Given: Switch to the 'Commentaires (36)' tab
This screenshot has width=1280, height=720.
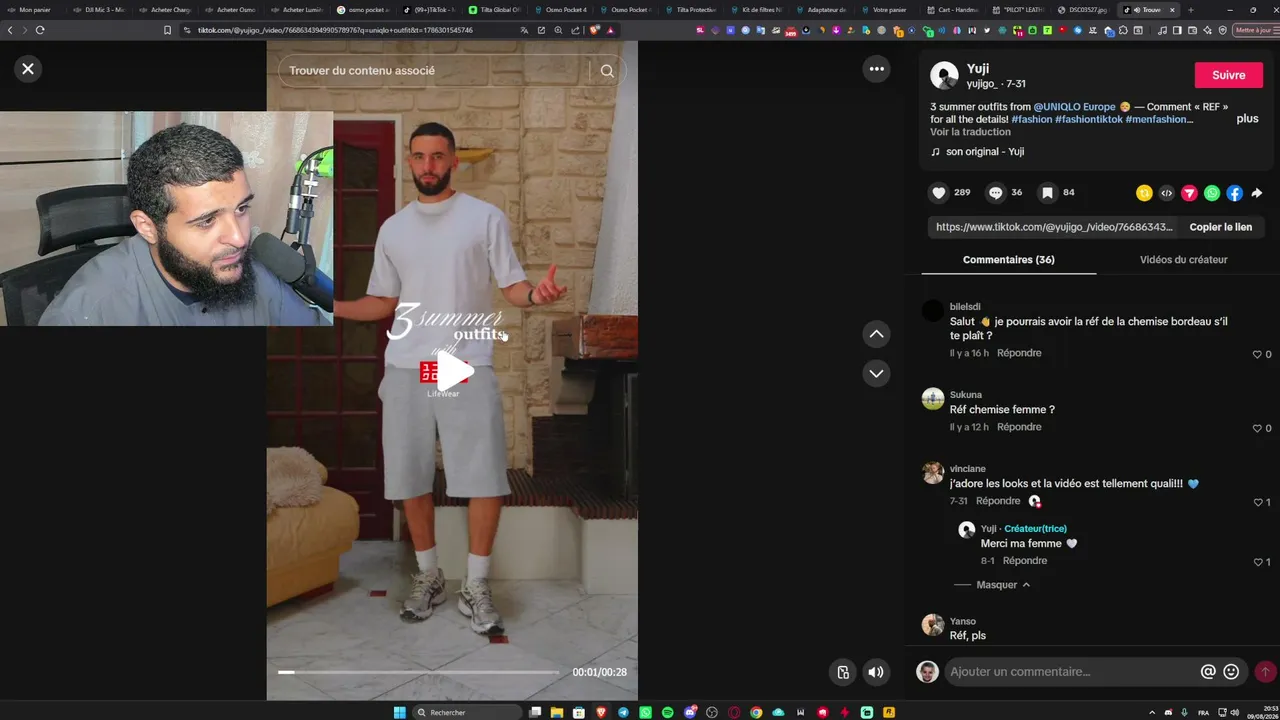Looking at the screenshot, I should coord(1008,260).
